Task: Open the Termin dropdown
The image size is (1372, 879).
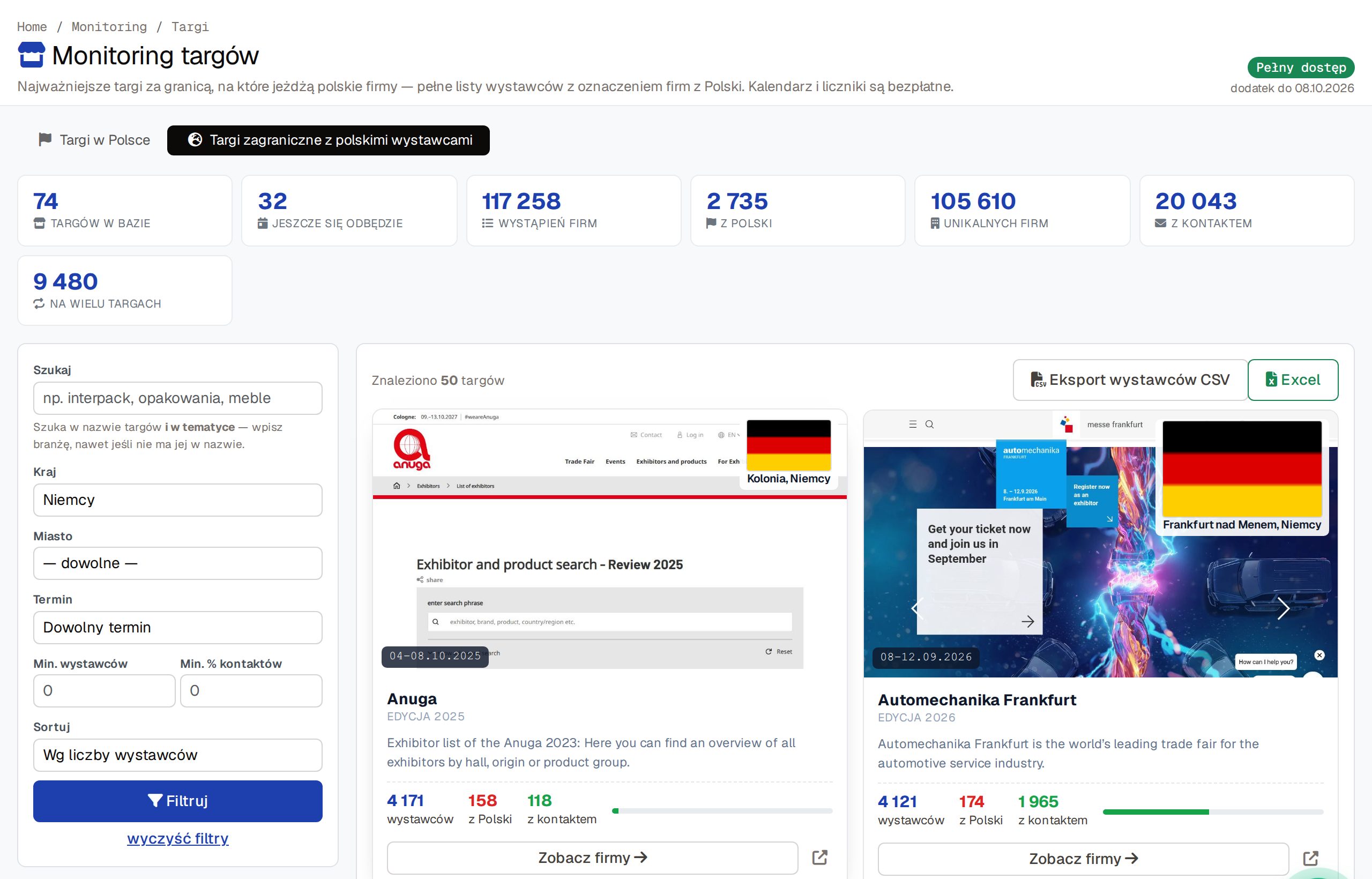Action: tap(177, 627)
